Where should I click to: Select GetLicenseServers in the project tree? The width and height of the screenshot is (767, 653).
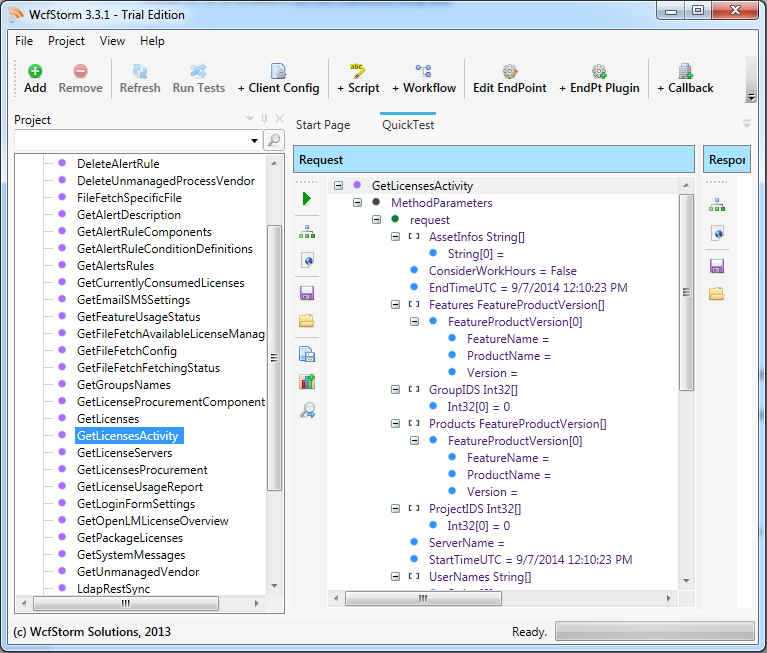(124, 453)
